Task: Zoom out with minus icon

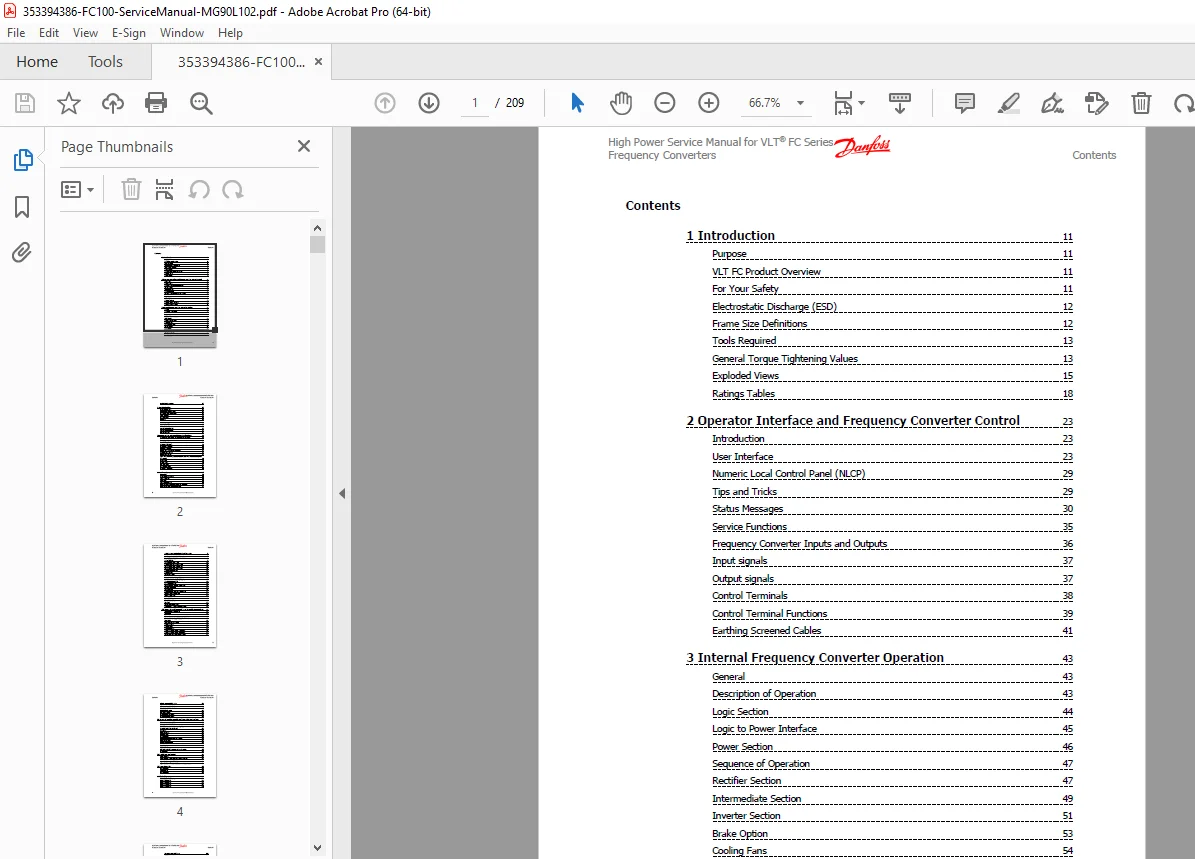Action: tap(665, 103)
